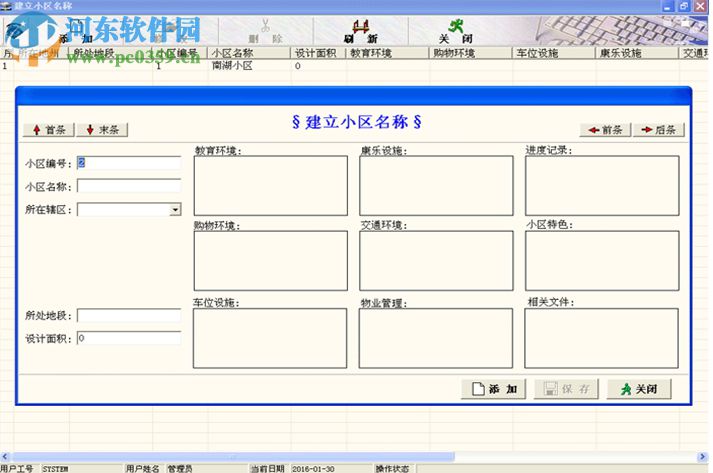Viewport: 713px width, 473px height.
Task: Select the 南湖小区 cell in the grid
Action: click(x=249, y=66)
